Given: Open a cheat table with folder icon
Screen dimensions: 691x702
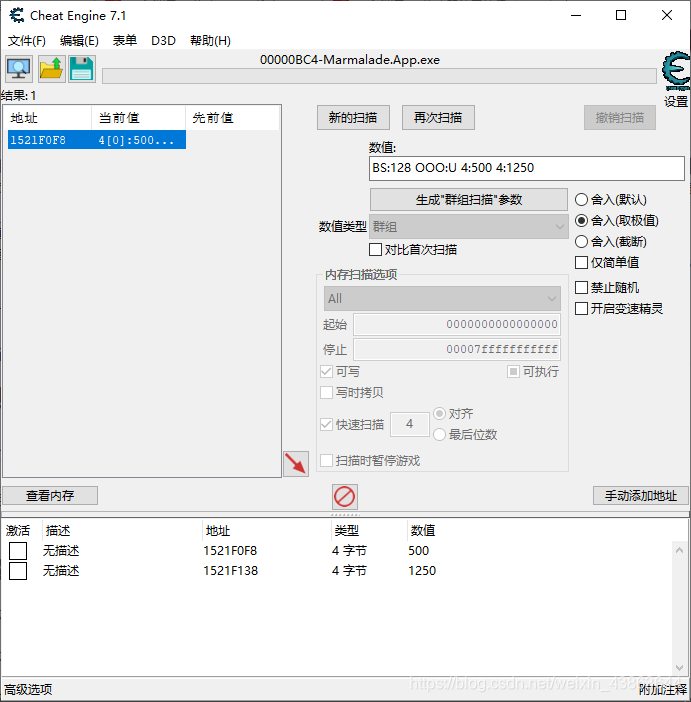Looking at the screenshot, I should (51, 69).
